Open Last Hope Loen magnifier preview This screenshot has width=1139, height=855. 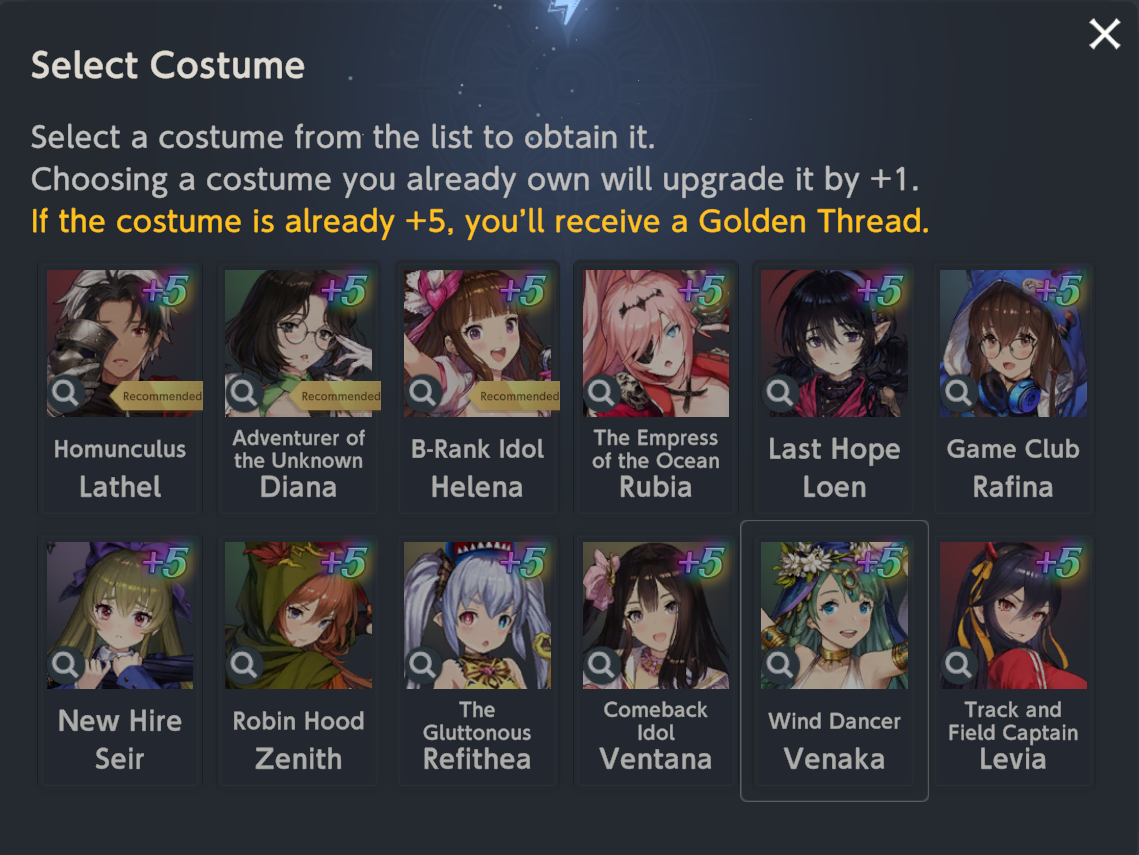(x=780, y=393)
